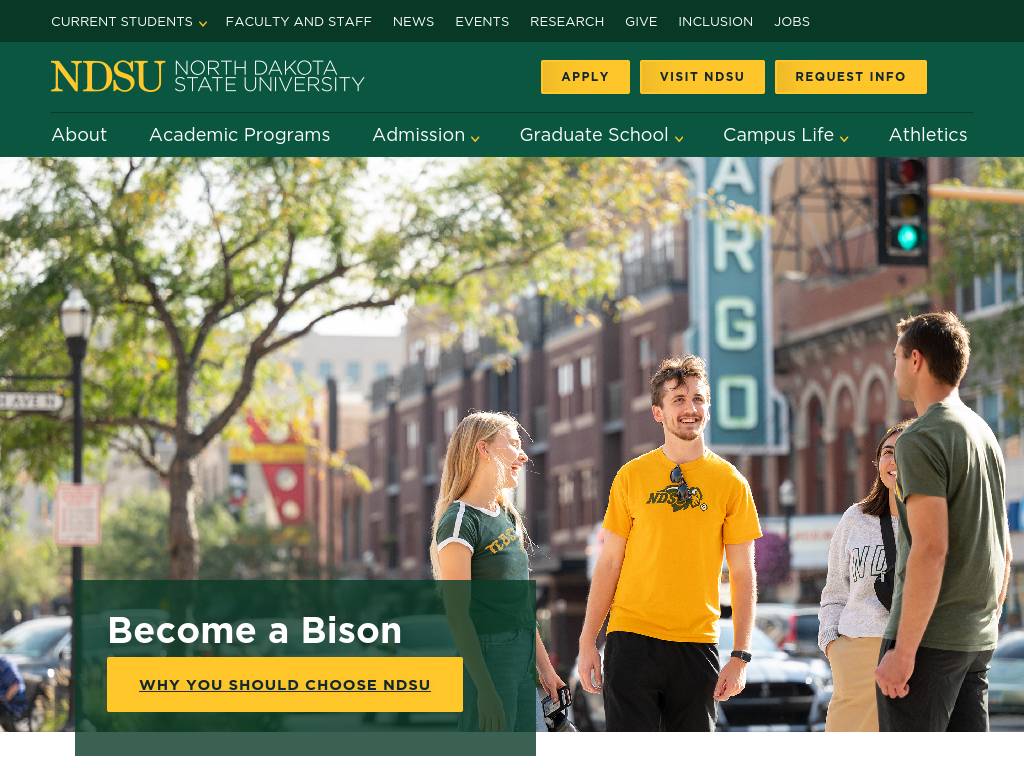Go to the Athletics page
Screen dimensions: 1024x768
click(x=927, y=135)
